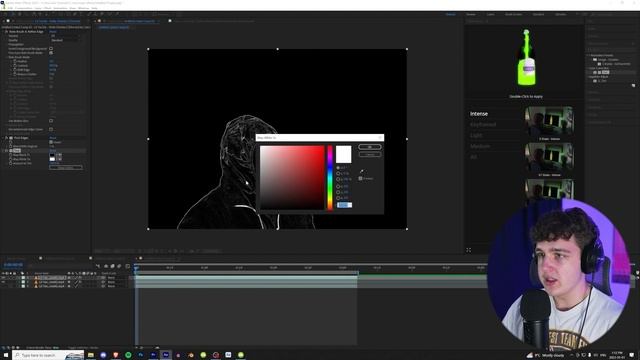640x360 pixels.
Task: Open Photoshop from the taskbar
Action: (141, 355)
